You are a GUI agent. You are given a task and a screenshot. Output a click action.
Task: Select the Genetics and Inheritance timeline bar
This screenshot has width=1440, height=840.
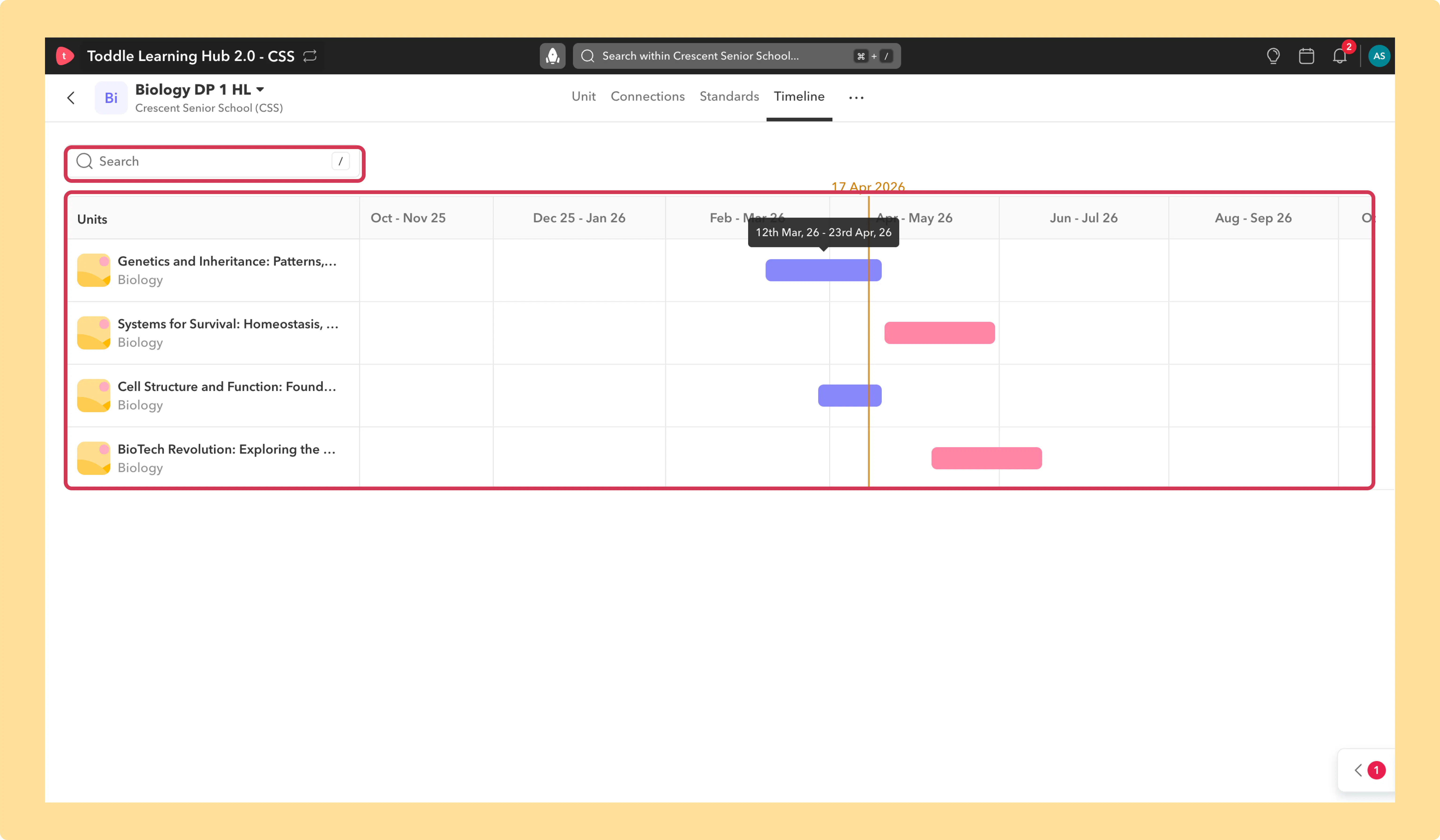tap(823, 270)
